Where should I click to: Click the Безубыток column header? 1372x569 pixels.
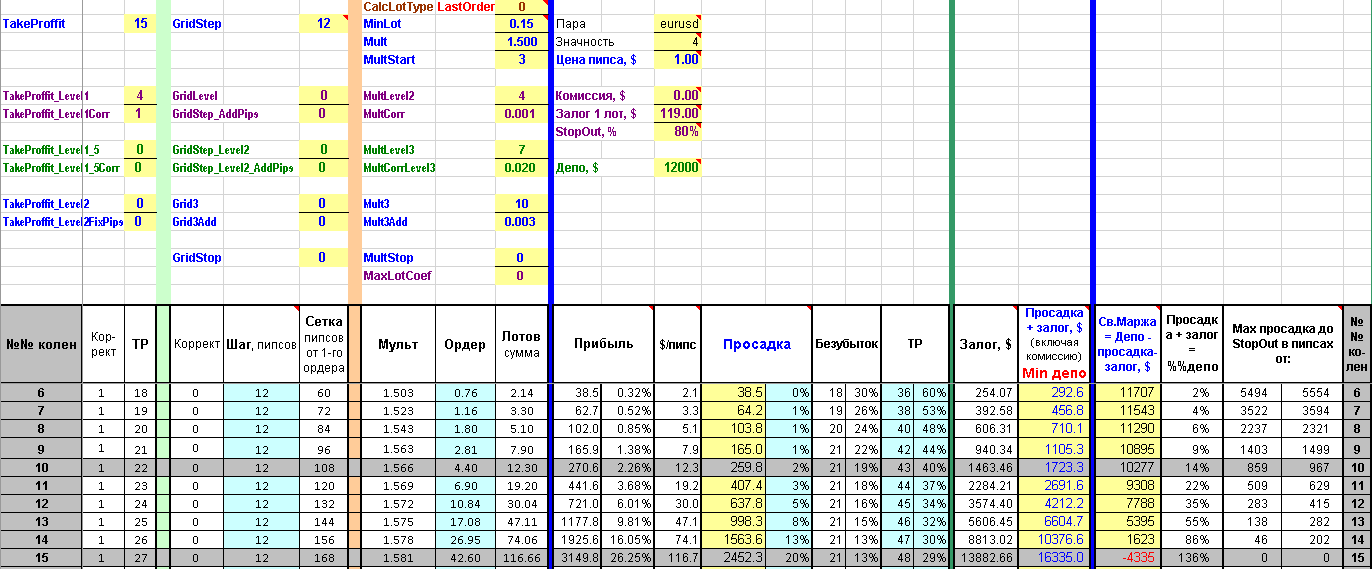pos(846,344)
